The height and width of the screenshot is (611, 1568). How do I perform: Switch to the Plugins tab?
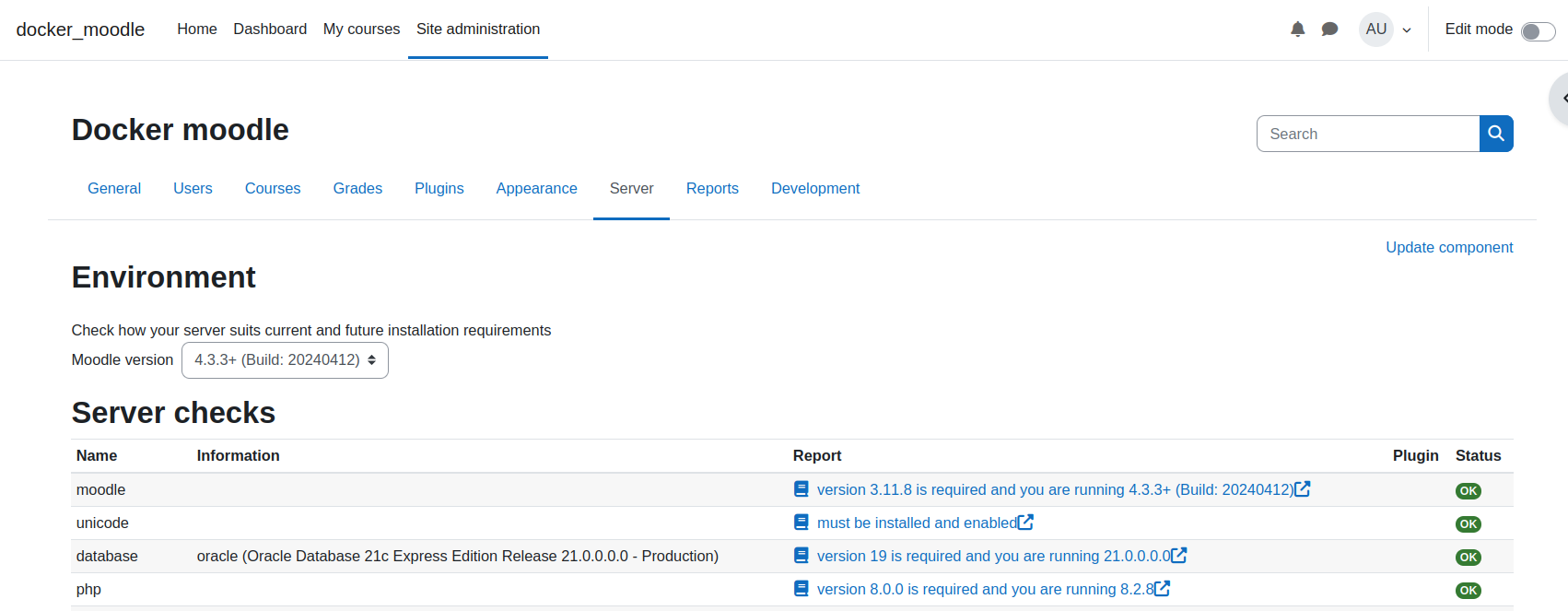pos(439,189)
